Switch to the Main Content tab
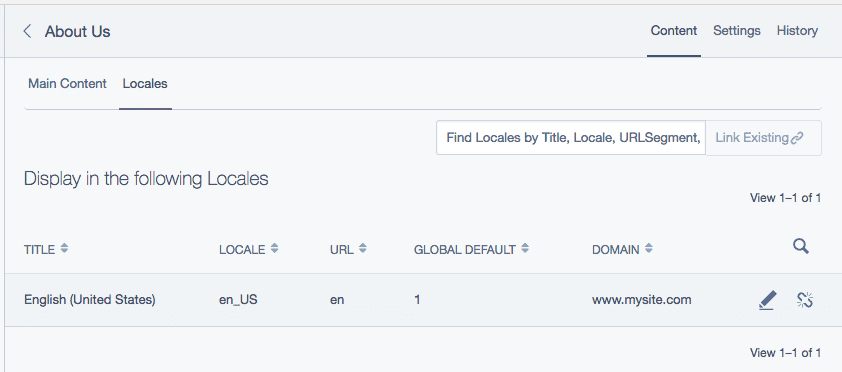Image resolution: width=842 pixels, height=372 pixels. coord(67,84)
